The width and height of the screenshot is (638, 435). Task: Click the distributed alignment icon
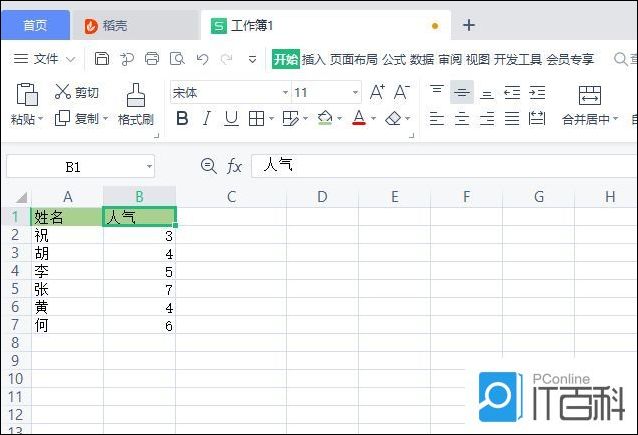pos(537,118)
